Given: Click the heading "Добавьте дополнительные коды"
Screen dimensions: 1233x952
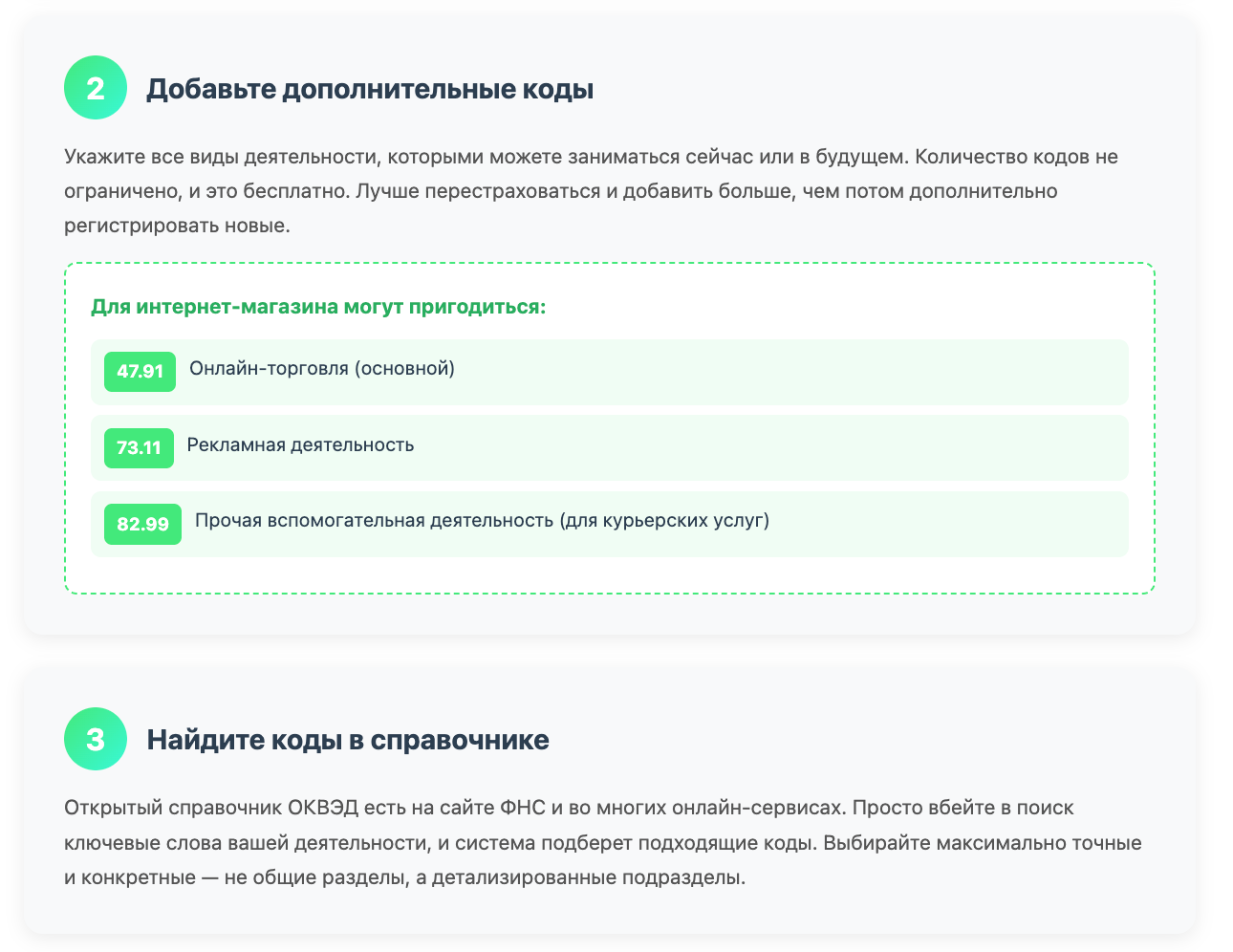Looking at the screenshot, I should pyautogui.click(x=370, y=89).
